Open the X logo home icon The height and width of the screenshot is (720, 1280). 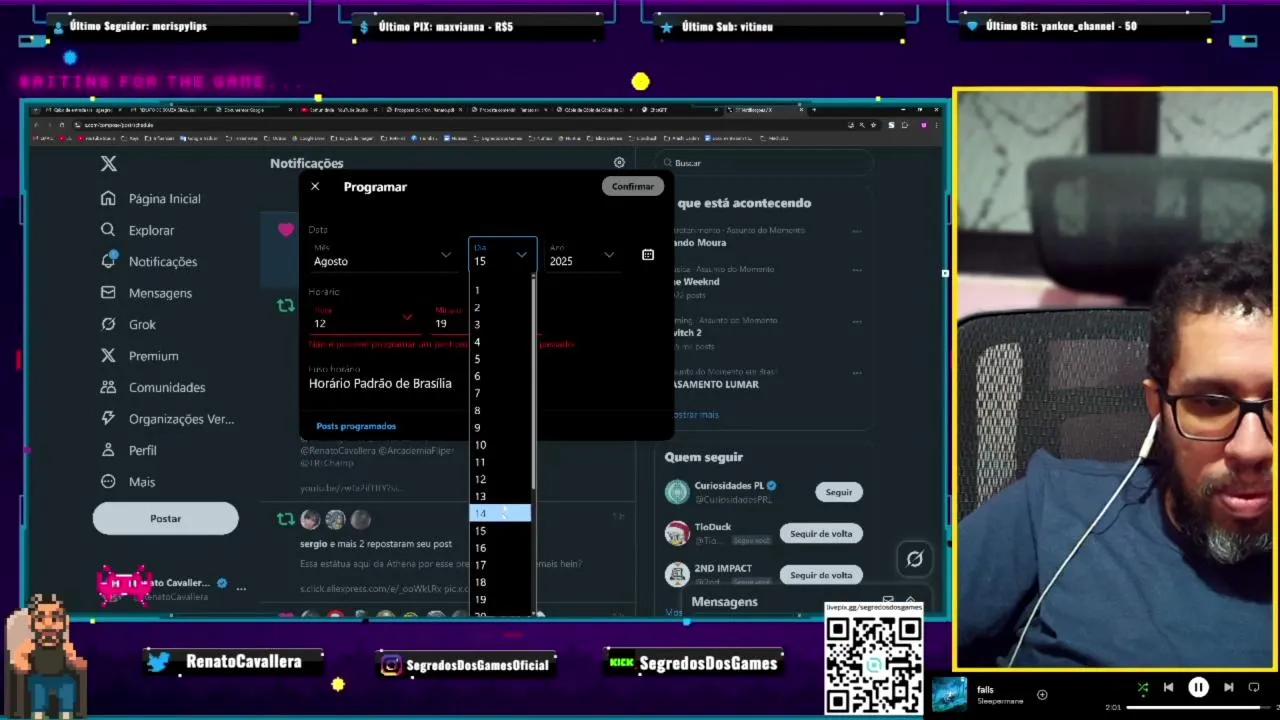109,164
